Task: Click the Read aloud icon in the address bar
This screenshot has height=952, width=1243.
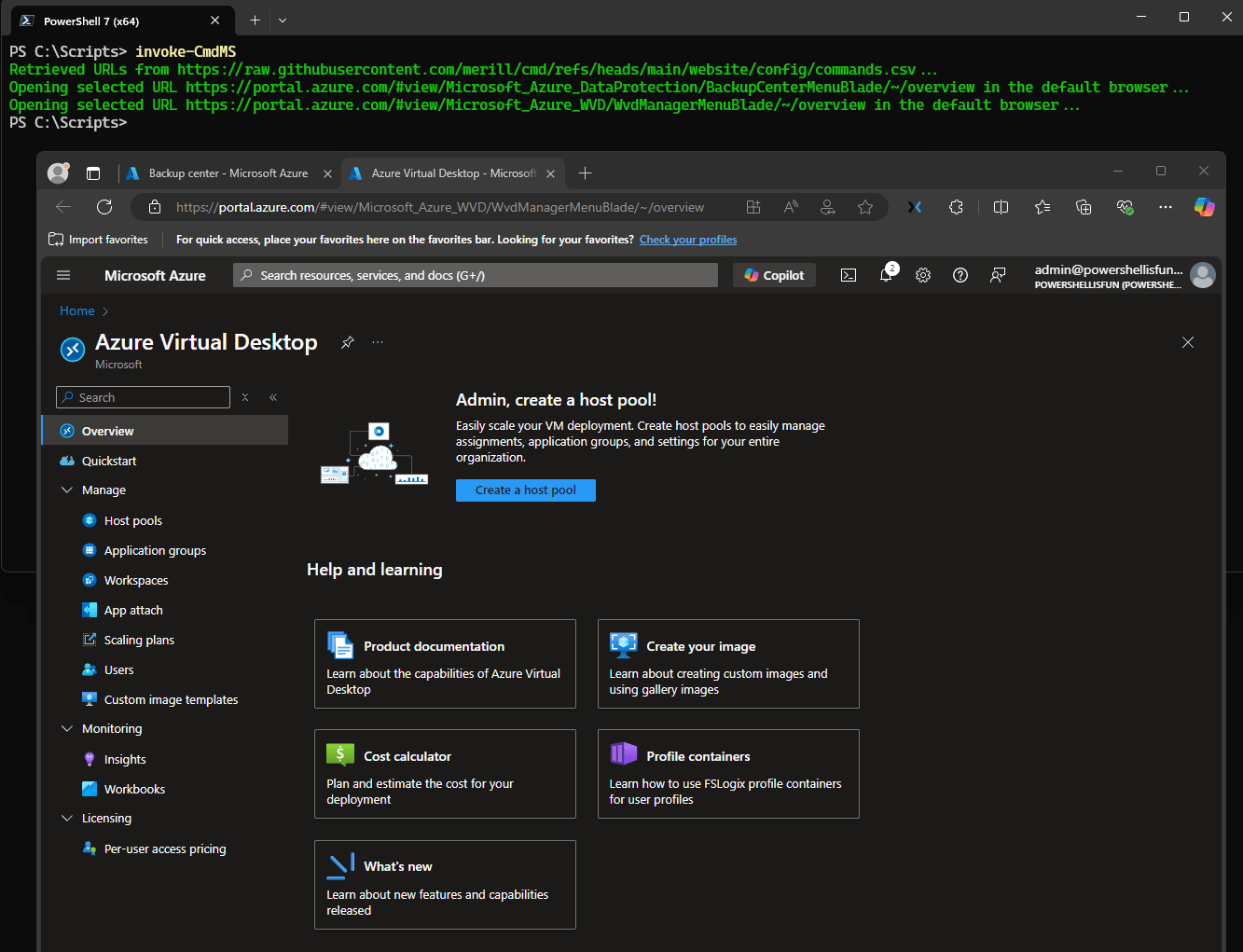Action: [791, 207]
